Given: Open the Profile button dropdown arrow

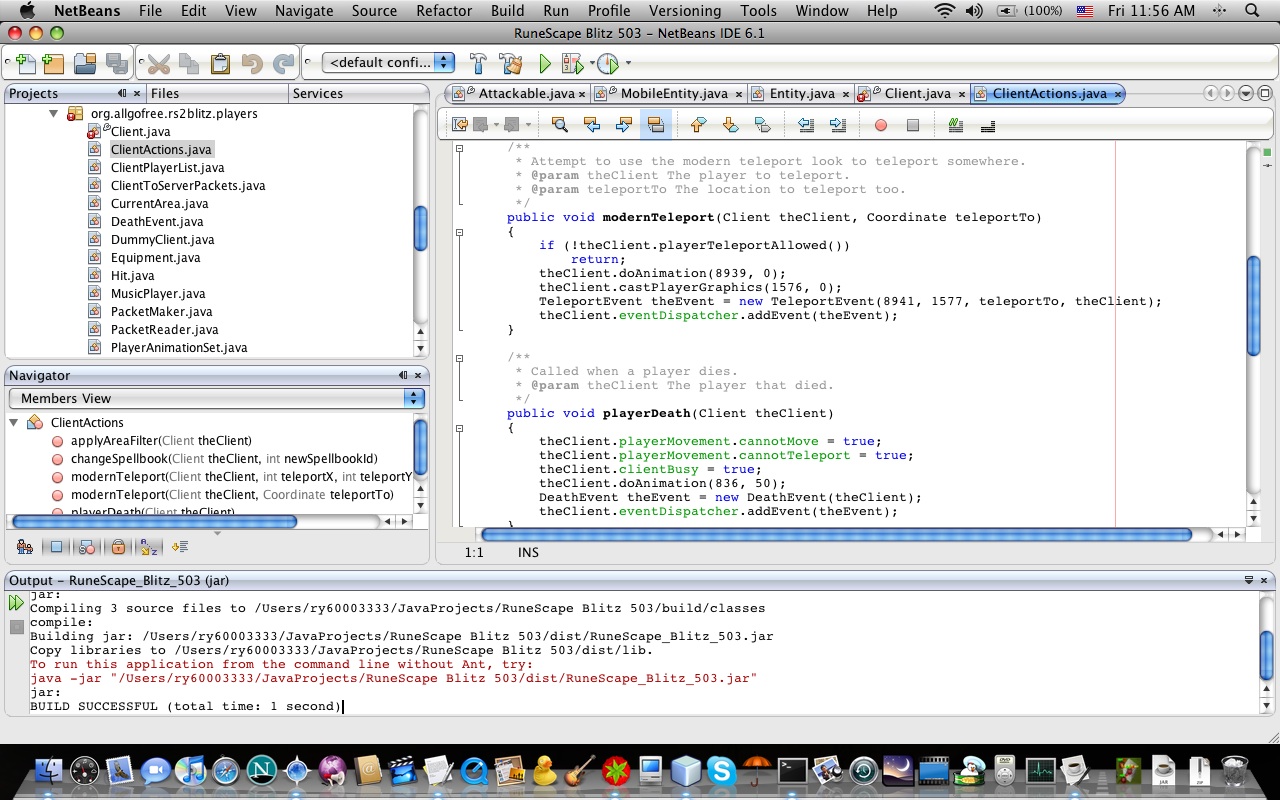Looking at the screenshot, I should tap(628, 64).
